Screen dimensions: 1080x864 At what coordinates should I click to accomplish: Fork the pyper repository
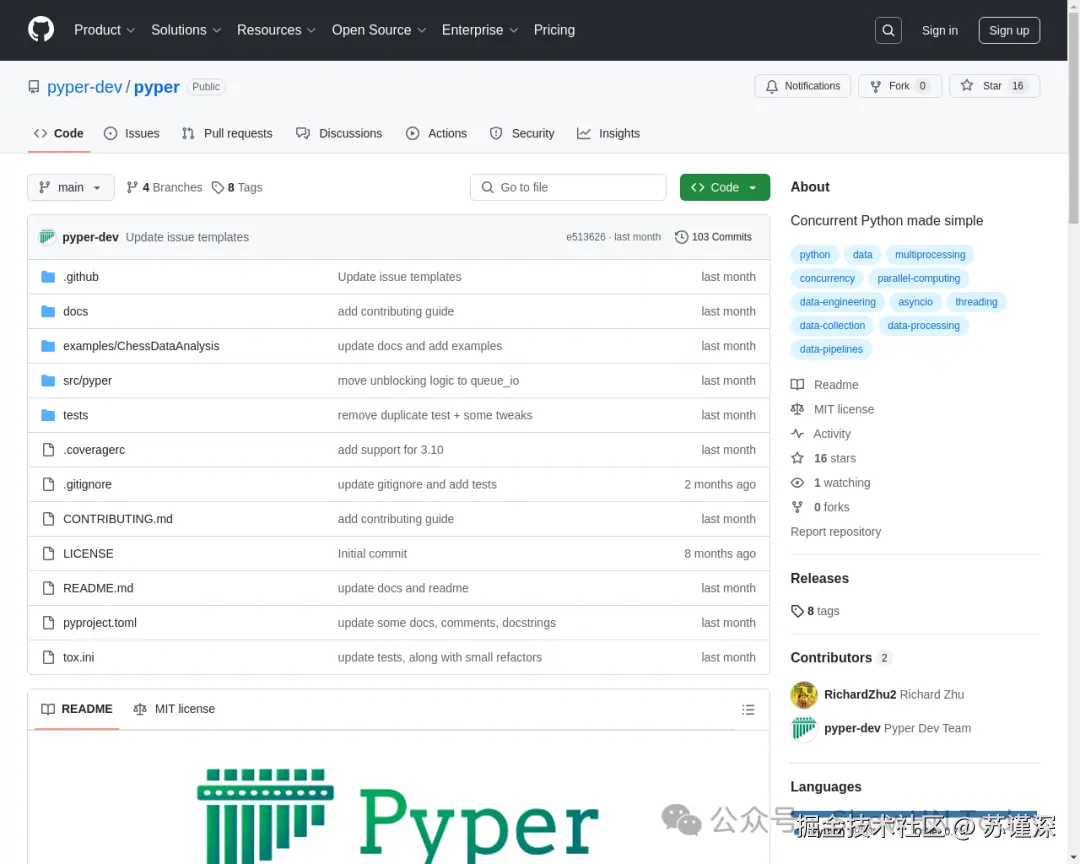coord(900,86)
